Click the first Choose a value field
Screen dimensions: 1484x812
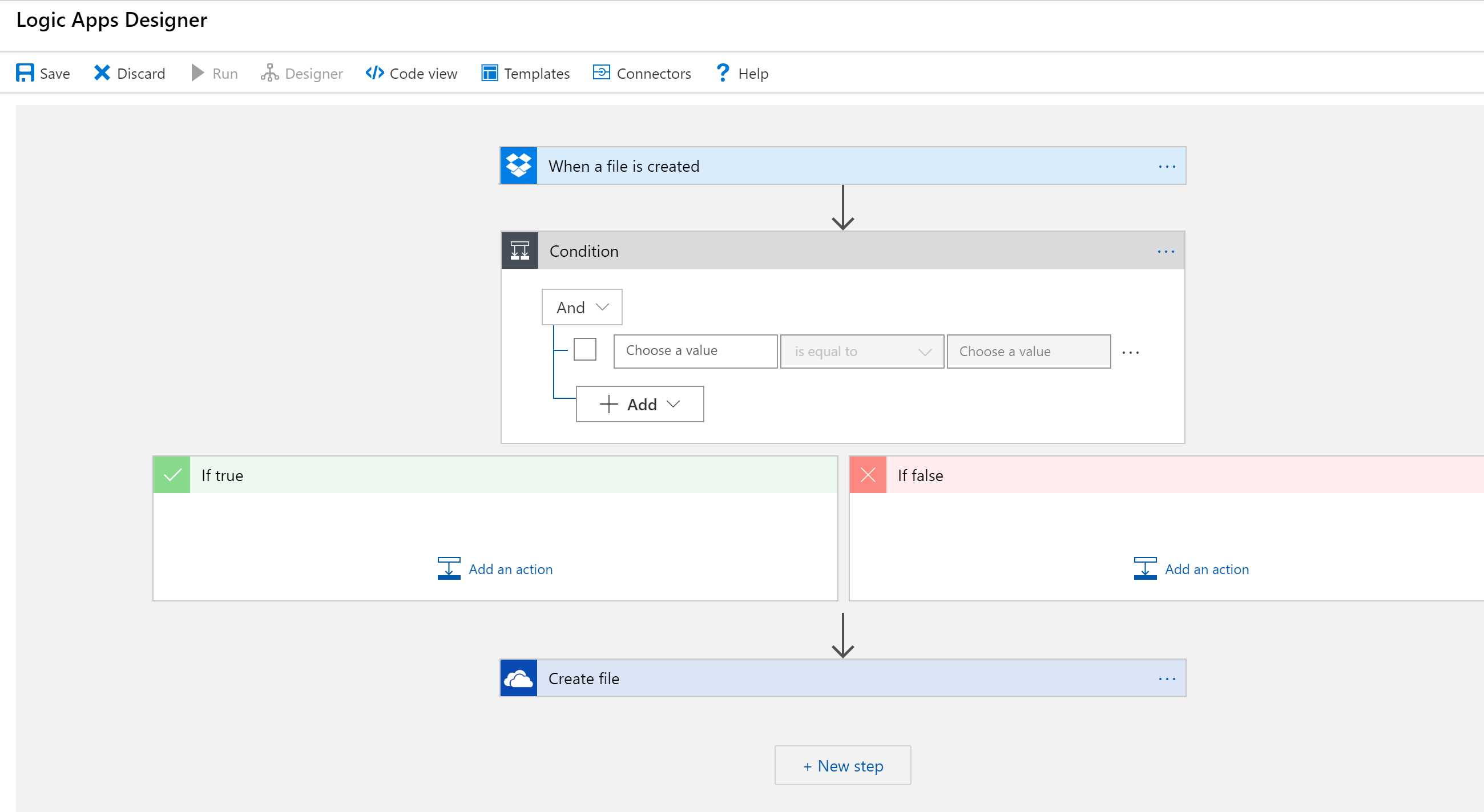tap(695, 351)
